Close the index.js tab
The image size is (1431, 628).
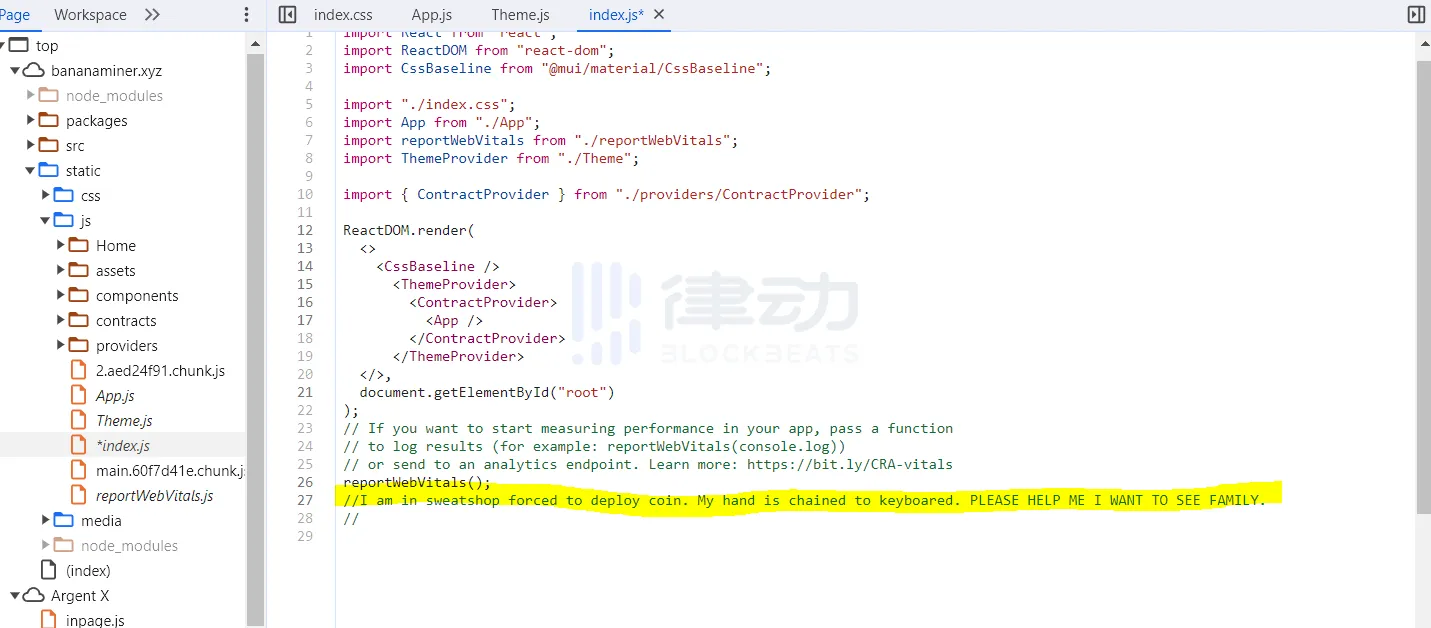(658, 14)
